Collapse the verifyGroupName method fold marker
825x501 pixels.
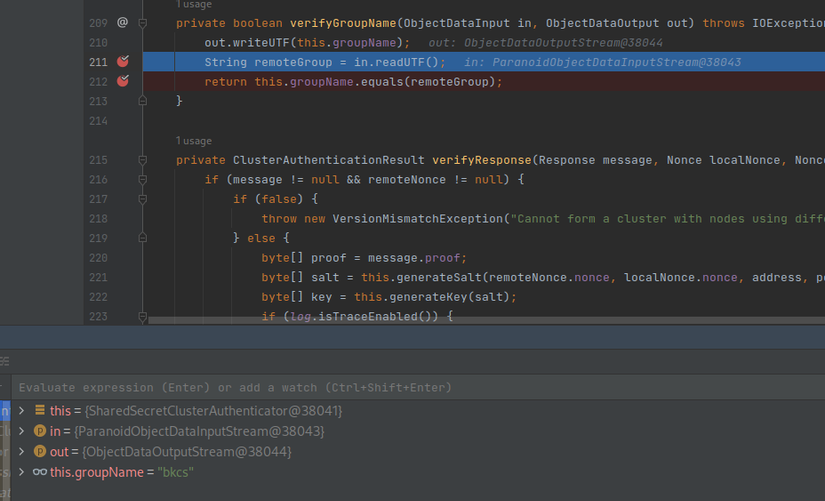(x=143, y=22)
